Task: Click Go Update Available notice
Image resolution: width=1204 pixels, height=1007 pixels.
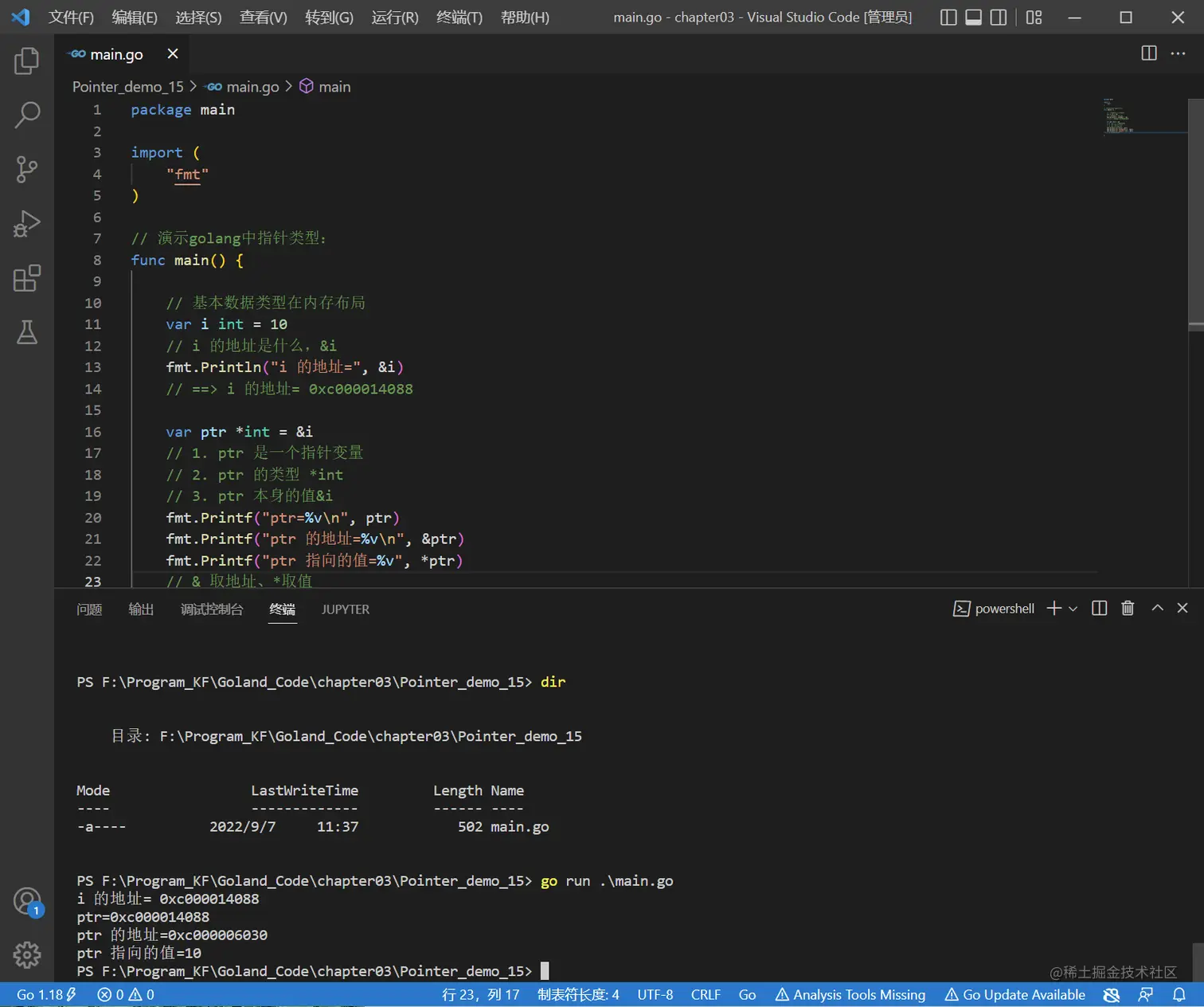Action: pos(1015,994)
